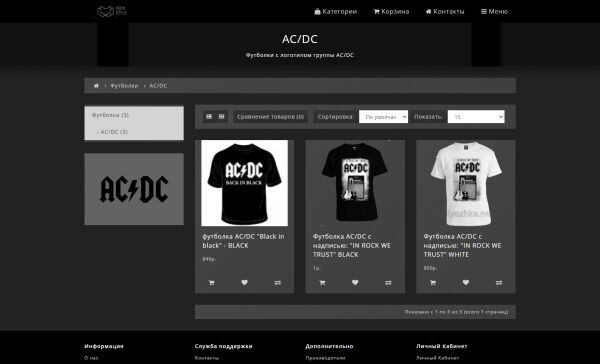This screenshot has width=600, height=364.
Task: Click the Служба поддержки footer heading
Action: click(x=223, y=346)
